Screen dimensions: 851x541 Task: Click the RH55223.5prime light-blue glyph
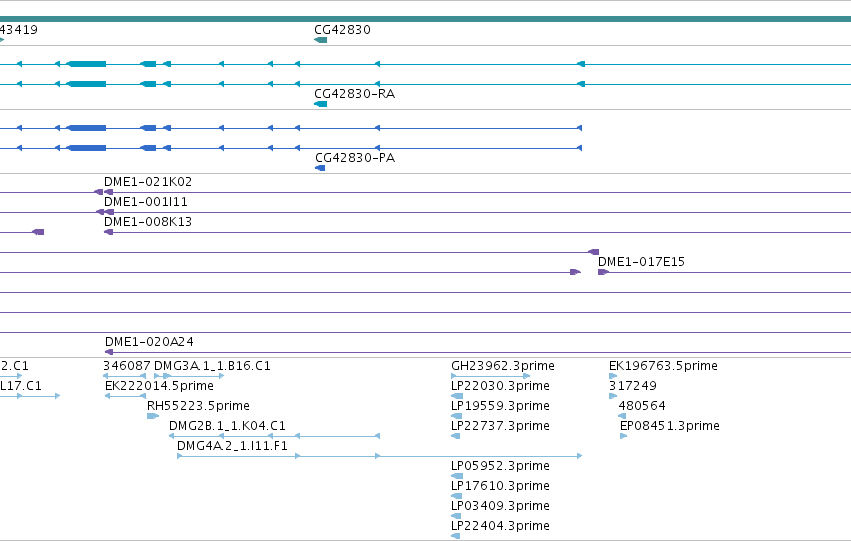point(153,416)
